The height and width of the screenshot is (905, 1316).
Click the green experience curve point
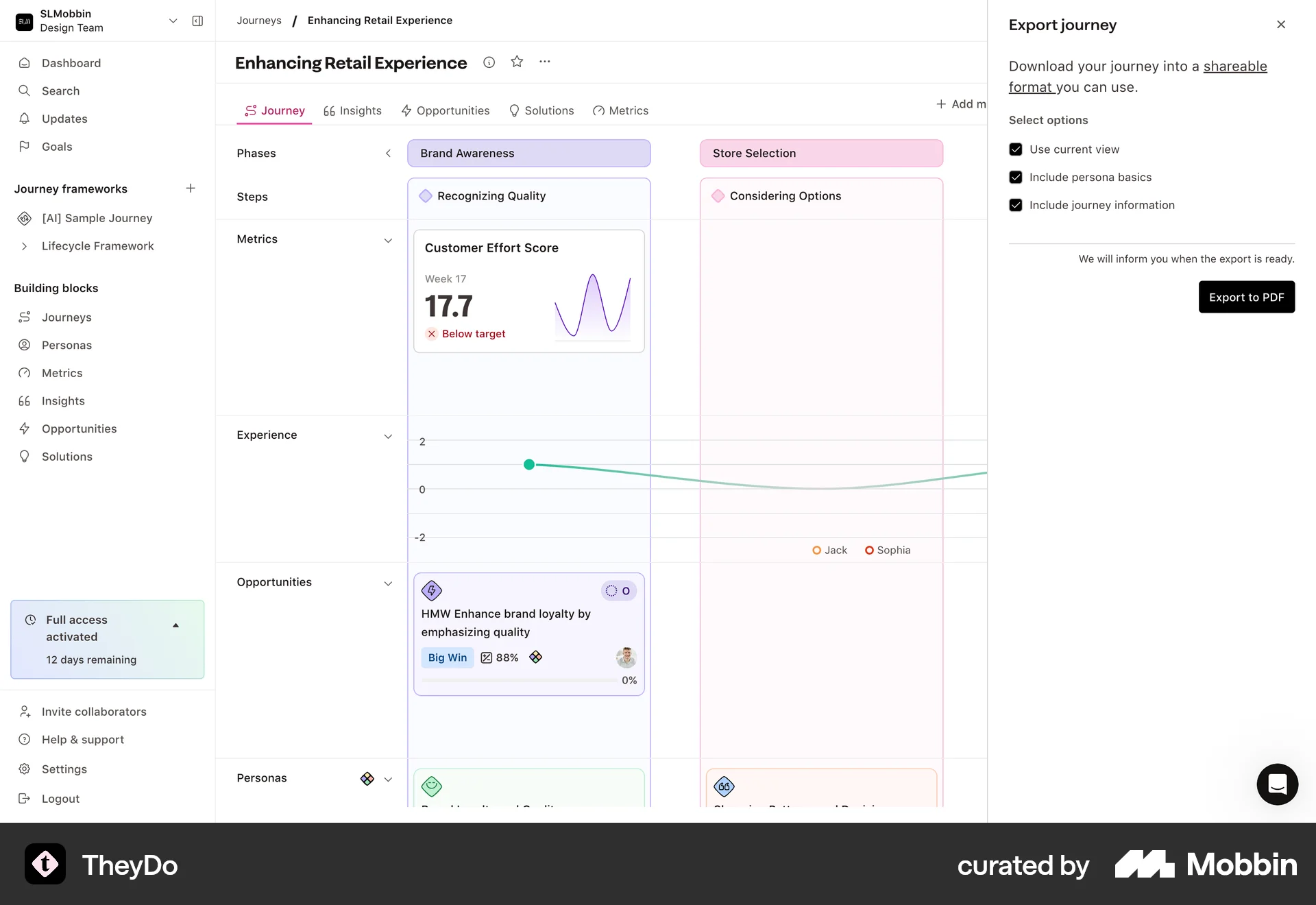529,465
